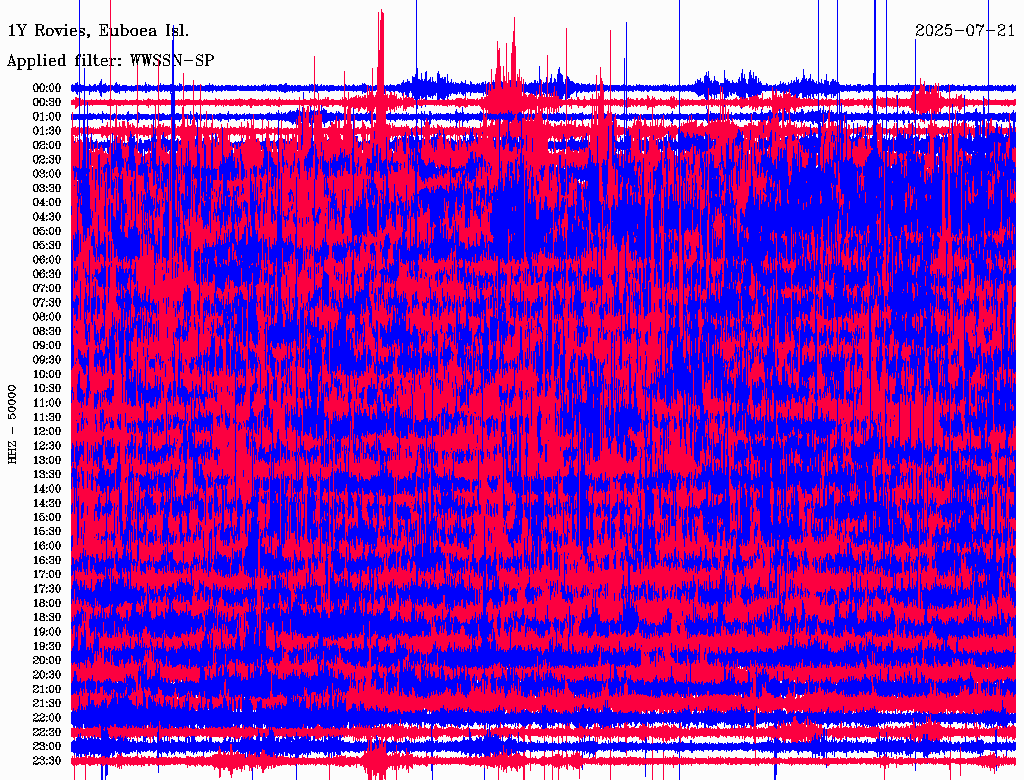
Task: Click the 04:00 time label
Action: (x=47, y=203)
